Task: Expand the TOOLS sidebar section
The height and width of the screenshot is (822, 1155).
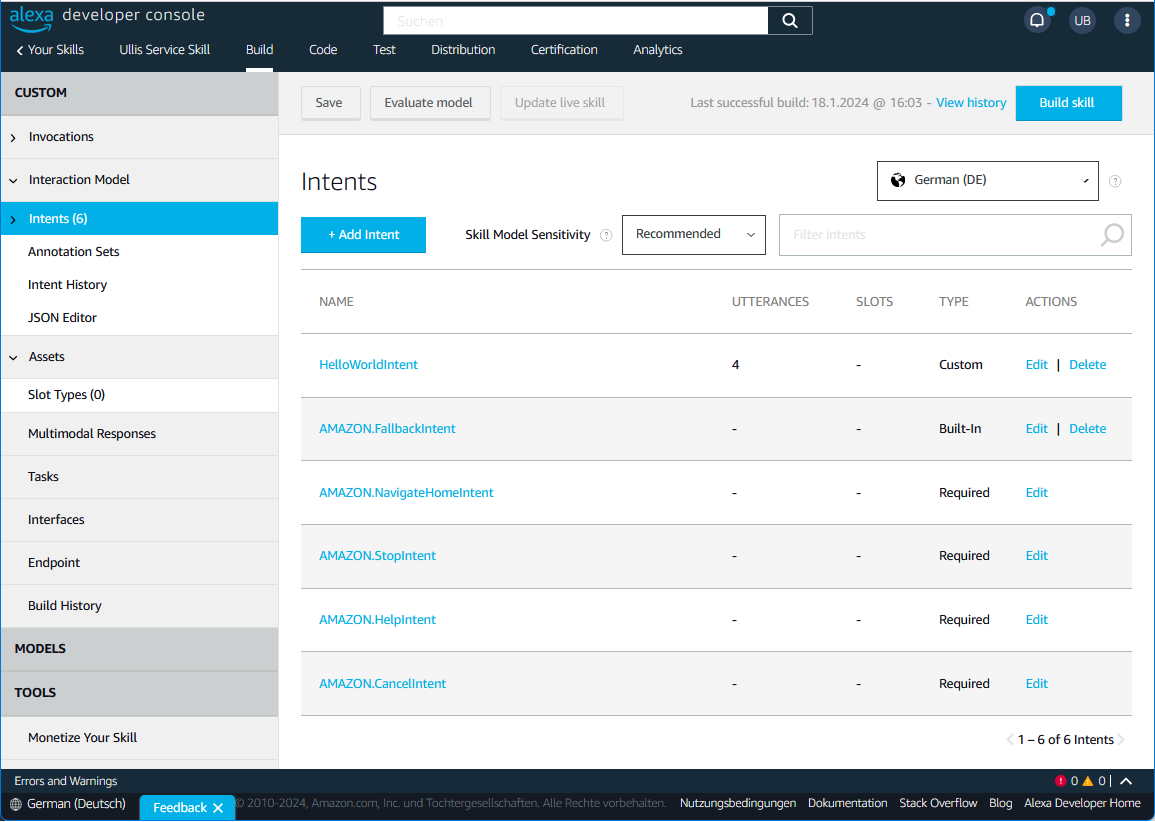Action: pos(139,692)
